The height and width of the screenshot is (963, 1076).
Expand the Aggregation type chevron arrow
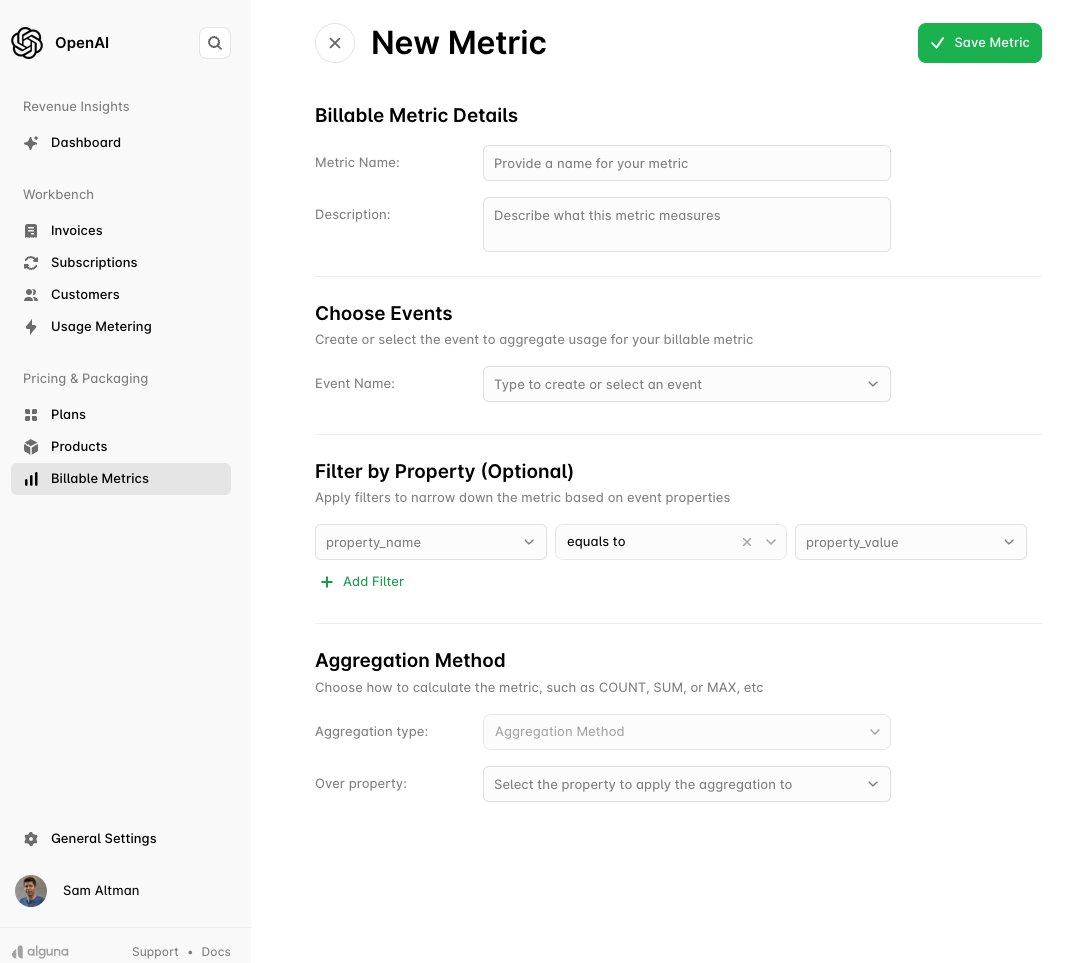tap(874, 732)
